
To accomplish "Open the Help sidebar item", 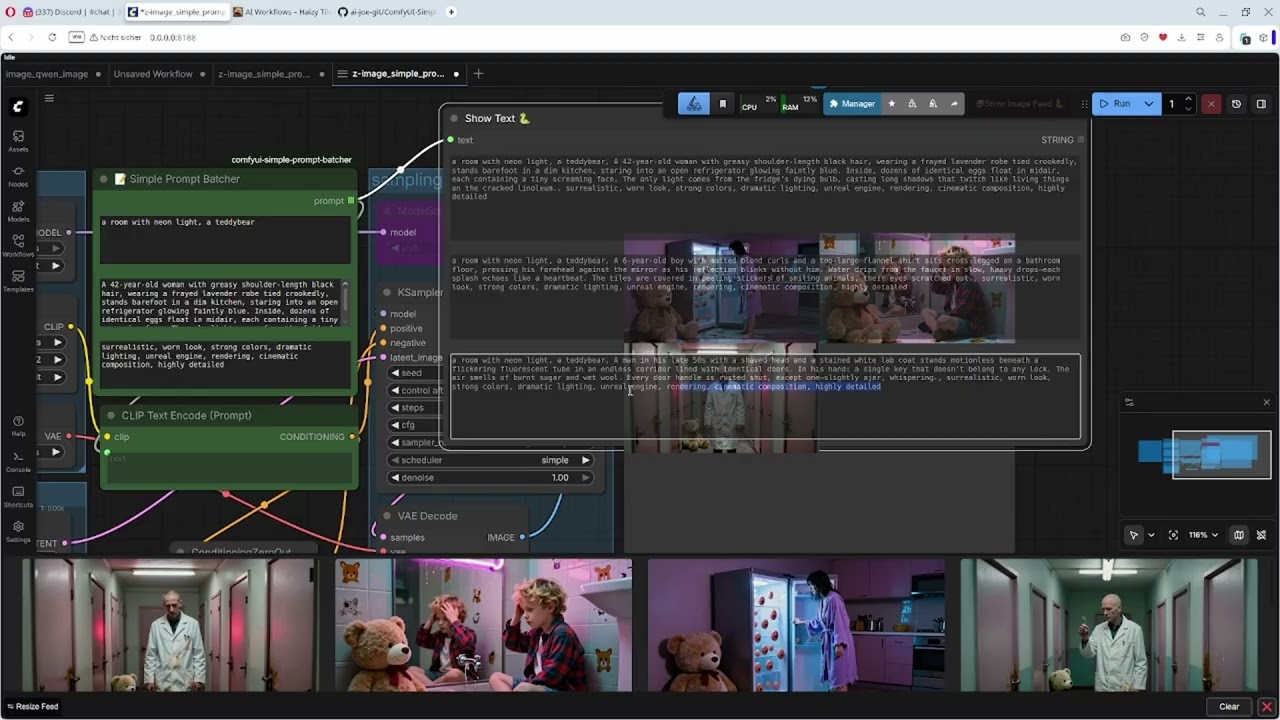I will tap(18, 426).
